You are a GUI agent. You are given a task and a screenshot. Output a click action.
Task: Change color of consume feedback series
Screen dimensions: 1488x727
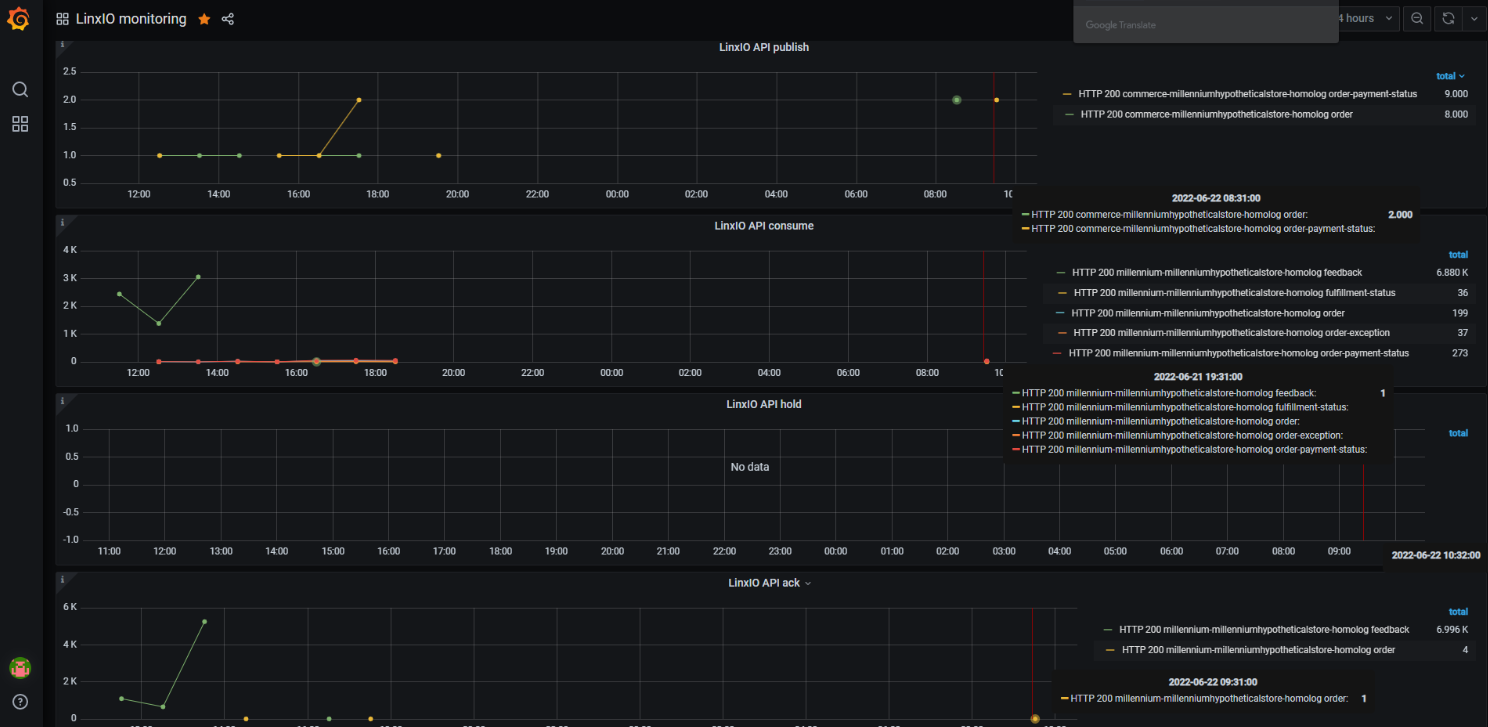pyautogui.click(x=1062, y=272)
